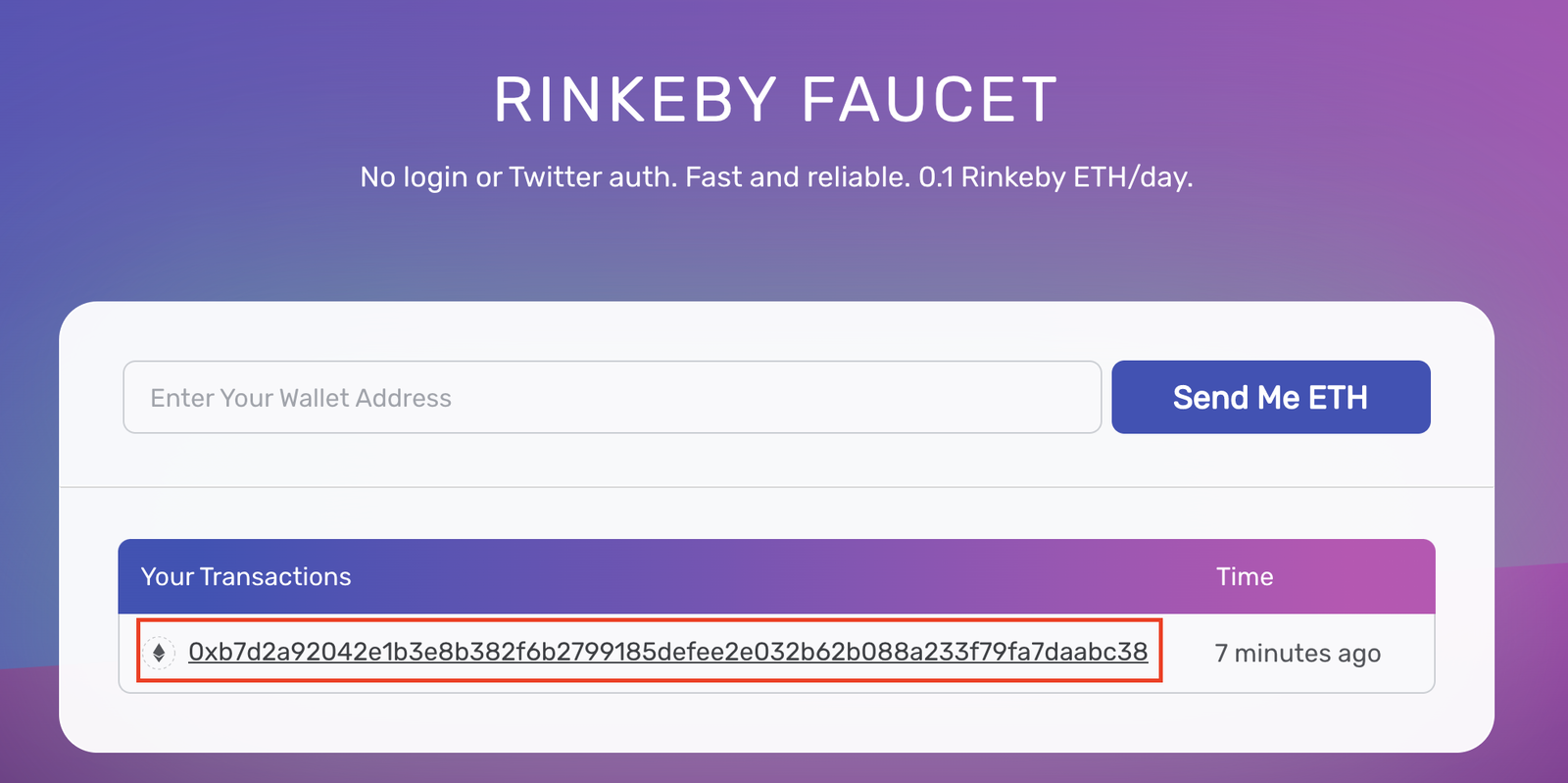Click the Your Transactions column header
The image size is (1568, 783).
click(246, 576)
